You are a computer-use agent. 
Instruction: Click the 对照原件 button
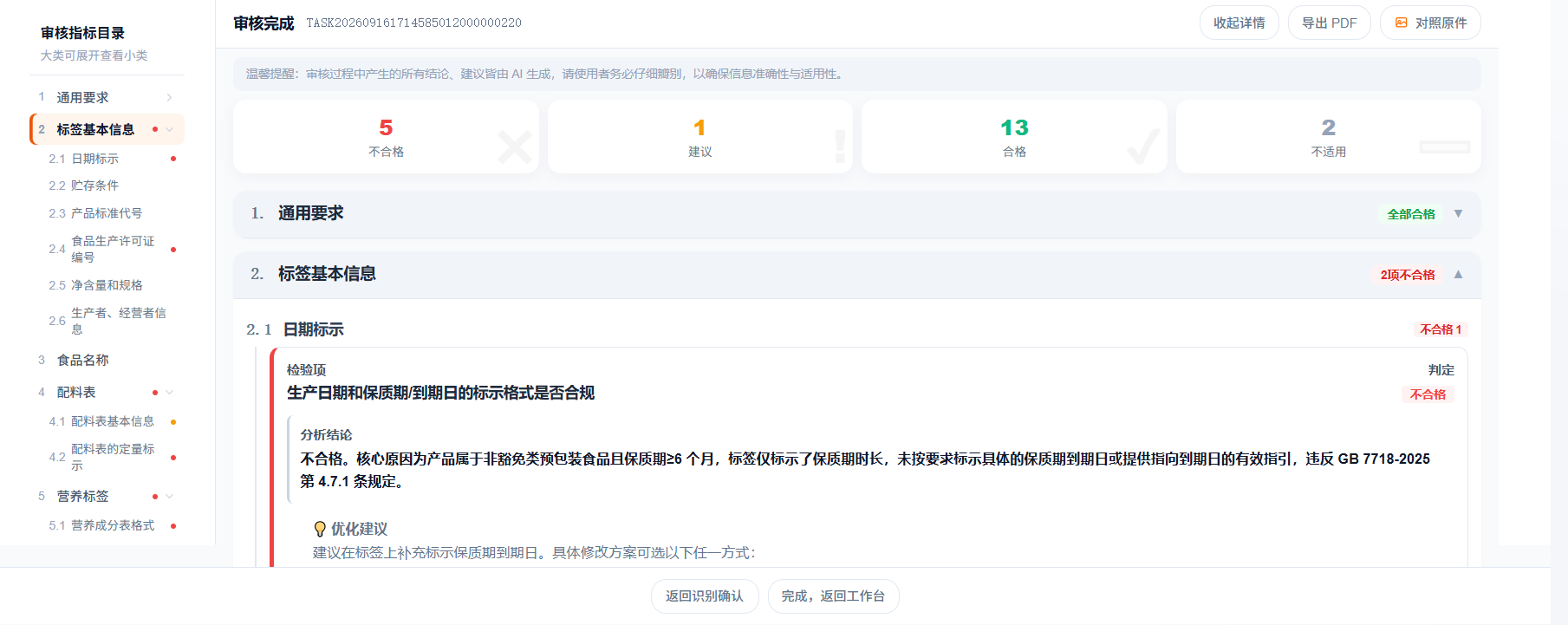pyautogui.click(x=1430, y=23)
